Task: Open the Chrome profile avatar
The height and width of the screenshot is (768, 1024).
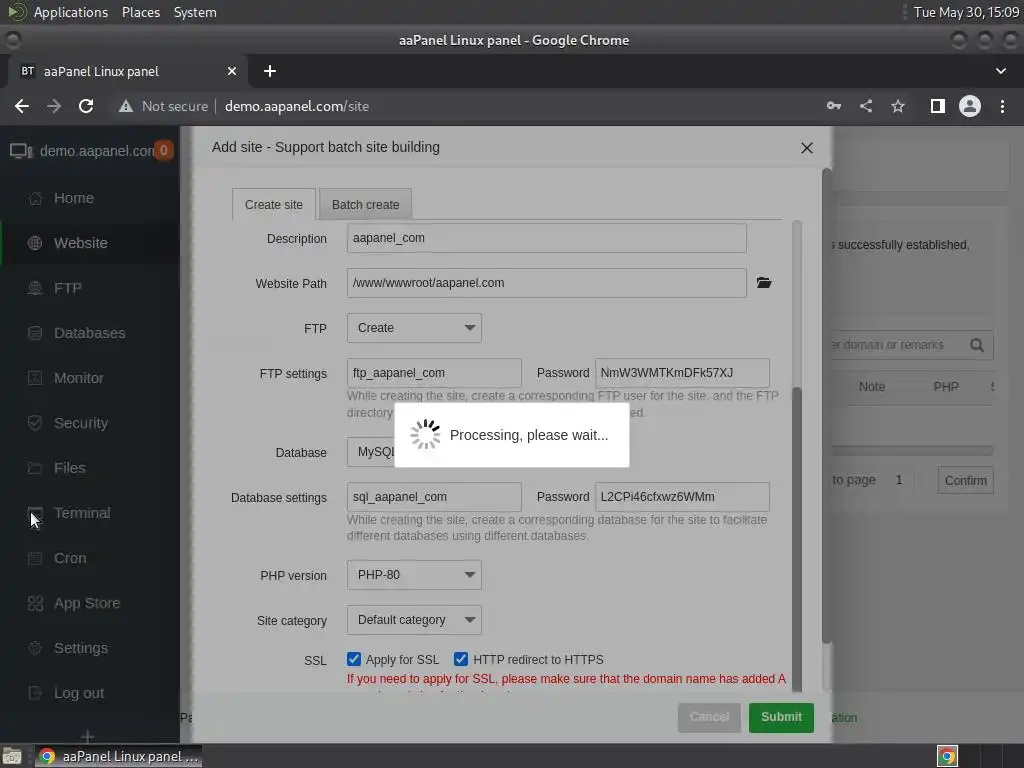Action: pyautogui.click(x=970, y=106)
